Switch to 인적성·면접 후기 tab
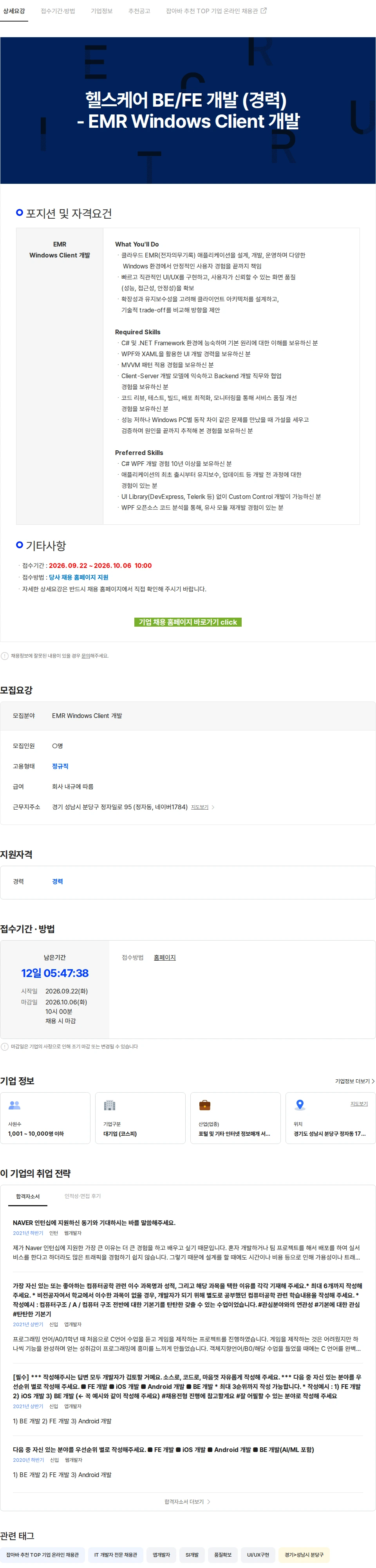 (83, 1196)
